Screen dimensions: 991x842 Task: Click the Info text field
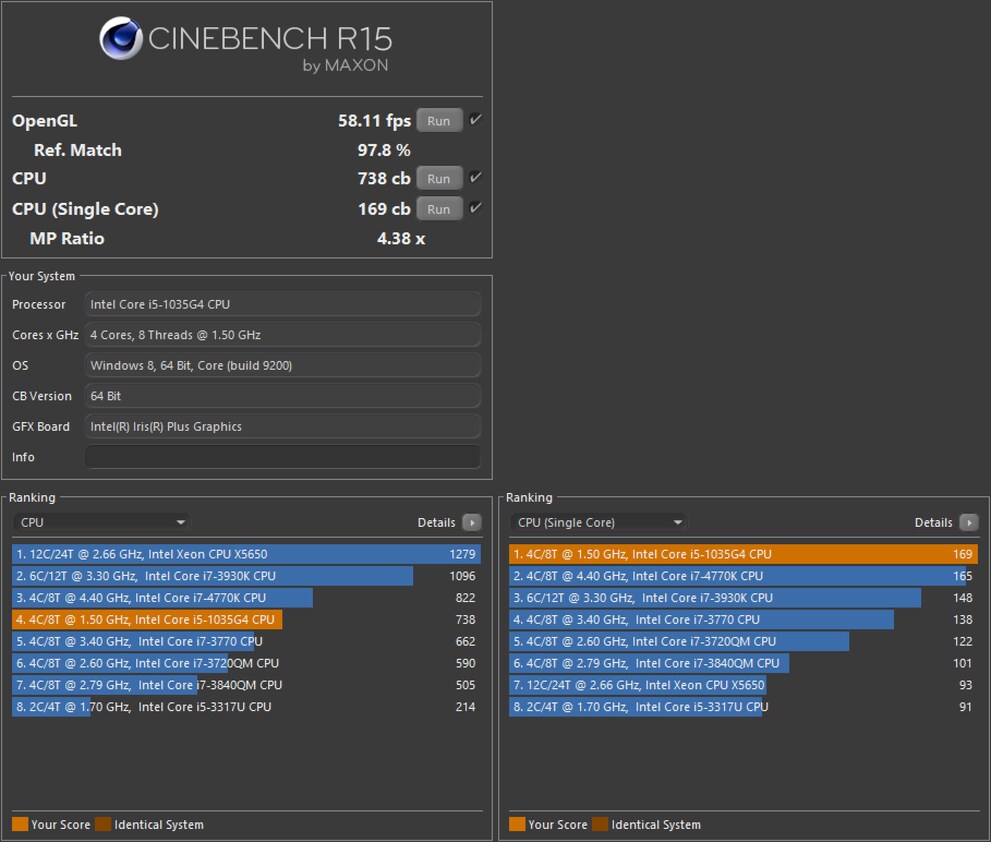(283, 457)
